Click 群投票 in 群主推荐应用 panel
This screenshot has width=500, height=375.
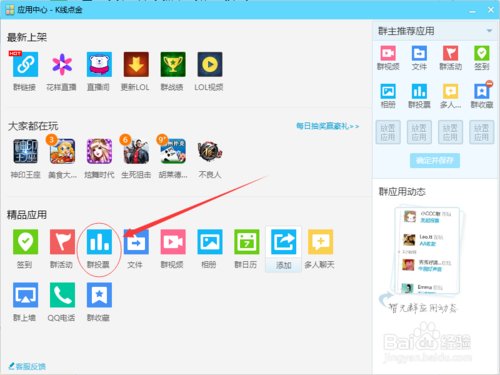(419, 91)
